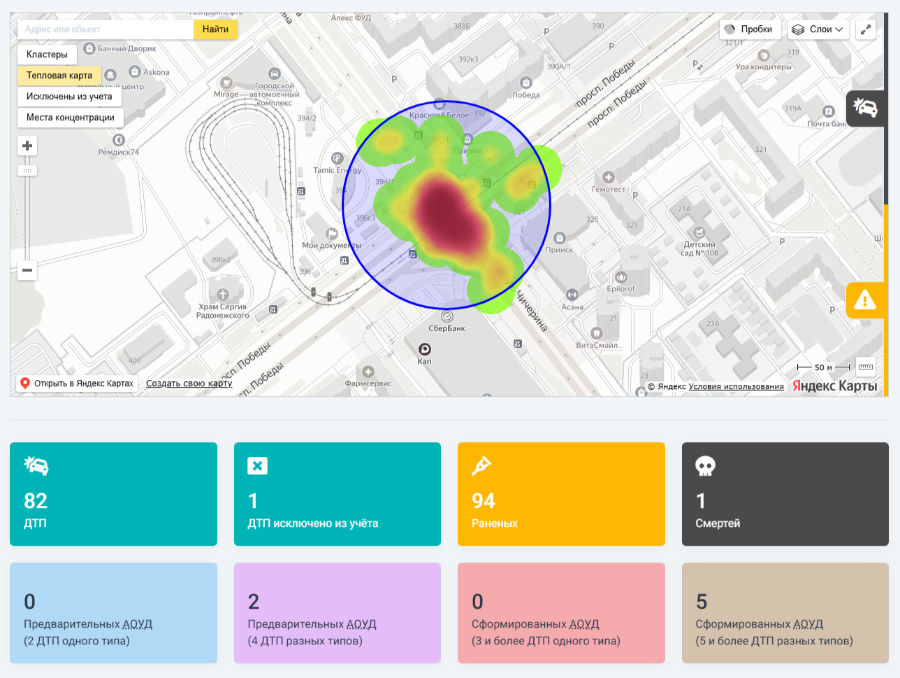Select Места концентрации option
The height and width of the screenshot is (678, 900).
pyautogui.click(x=70, y=117)
